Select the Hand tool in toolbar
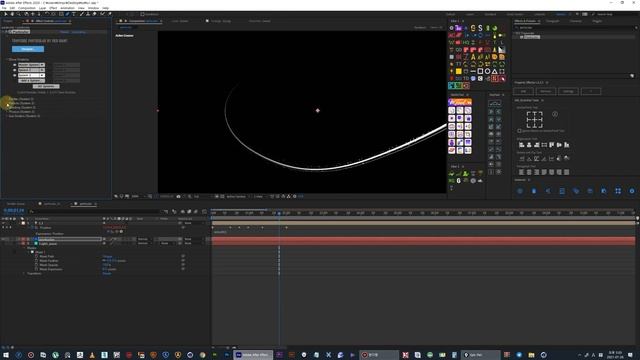The height and width of the screenshot is (360, 640). tap(12, 14)
